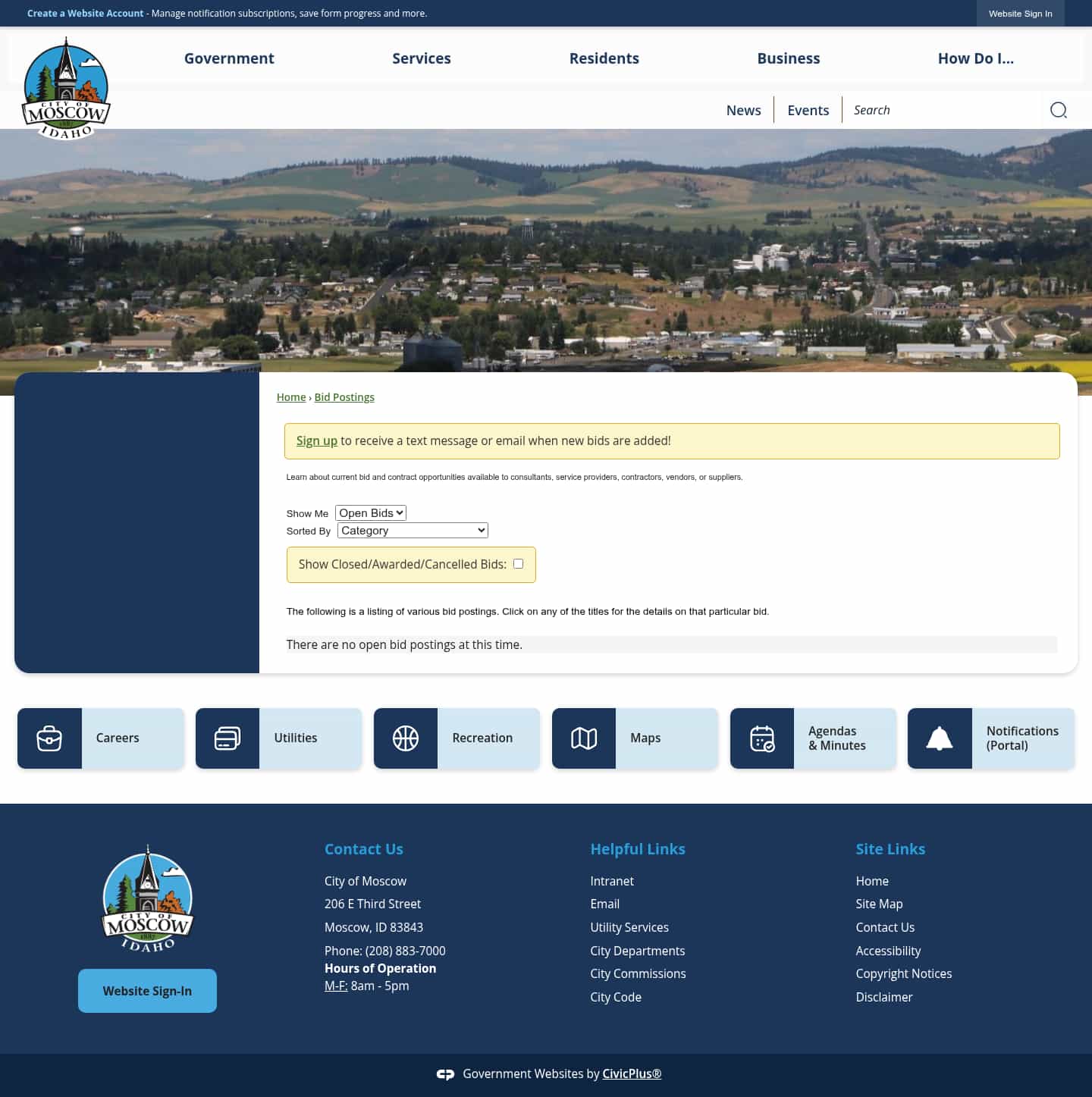
Task: Click the Site Links footer heading
Action: 890,849
